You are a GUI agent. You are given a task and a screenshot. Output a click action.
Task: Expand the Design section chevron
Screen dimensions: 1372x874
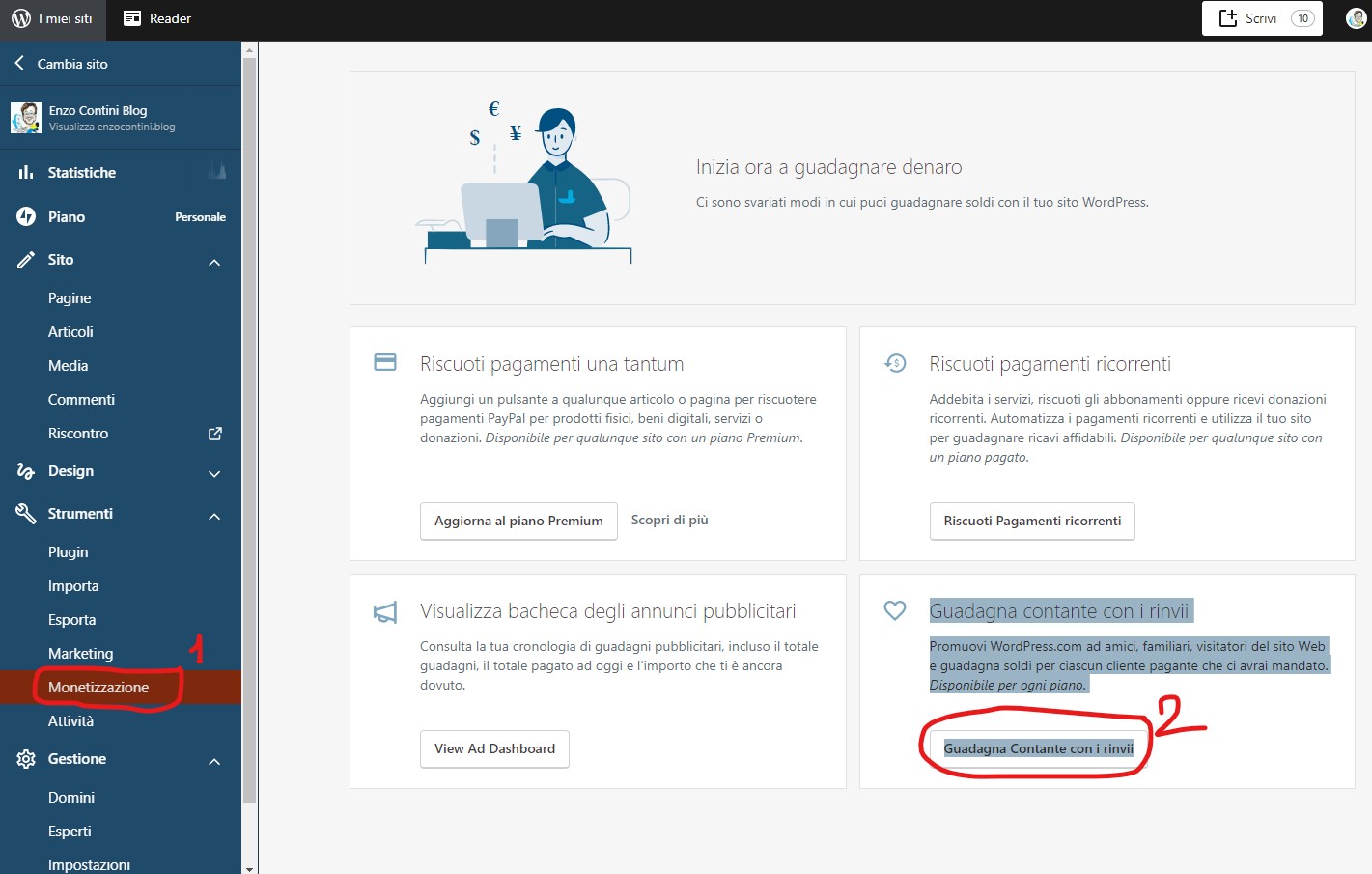pos(214,473)
